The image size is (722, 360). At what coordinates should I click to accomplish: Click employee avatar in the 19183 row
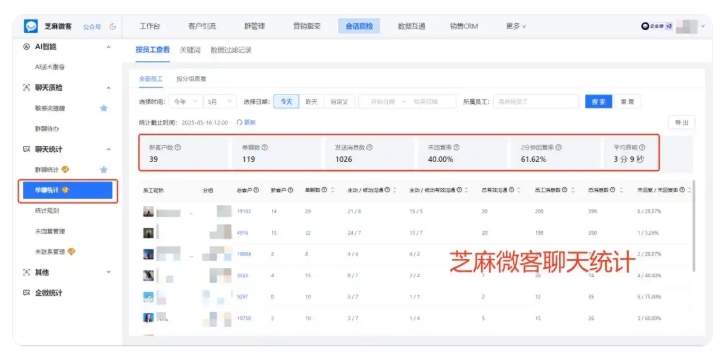148,212
